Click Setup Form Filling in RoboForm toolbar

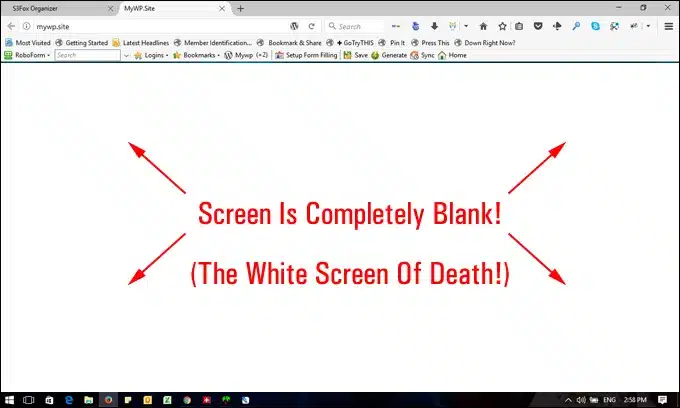click(309, 56)
